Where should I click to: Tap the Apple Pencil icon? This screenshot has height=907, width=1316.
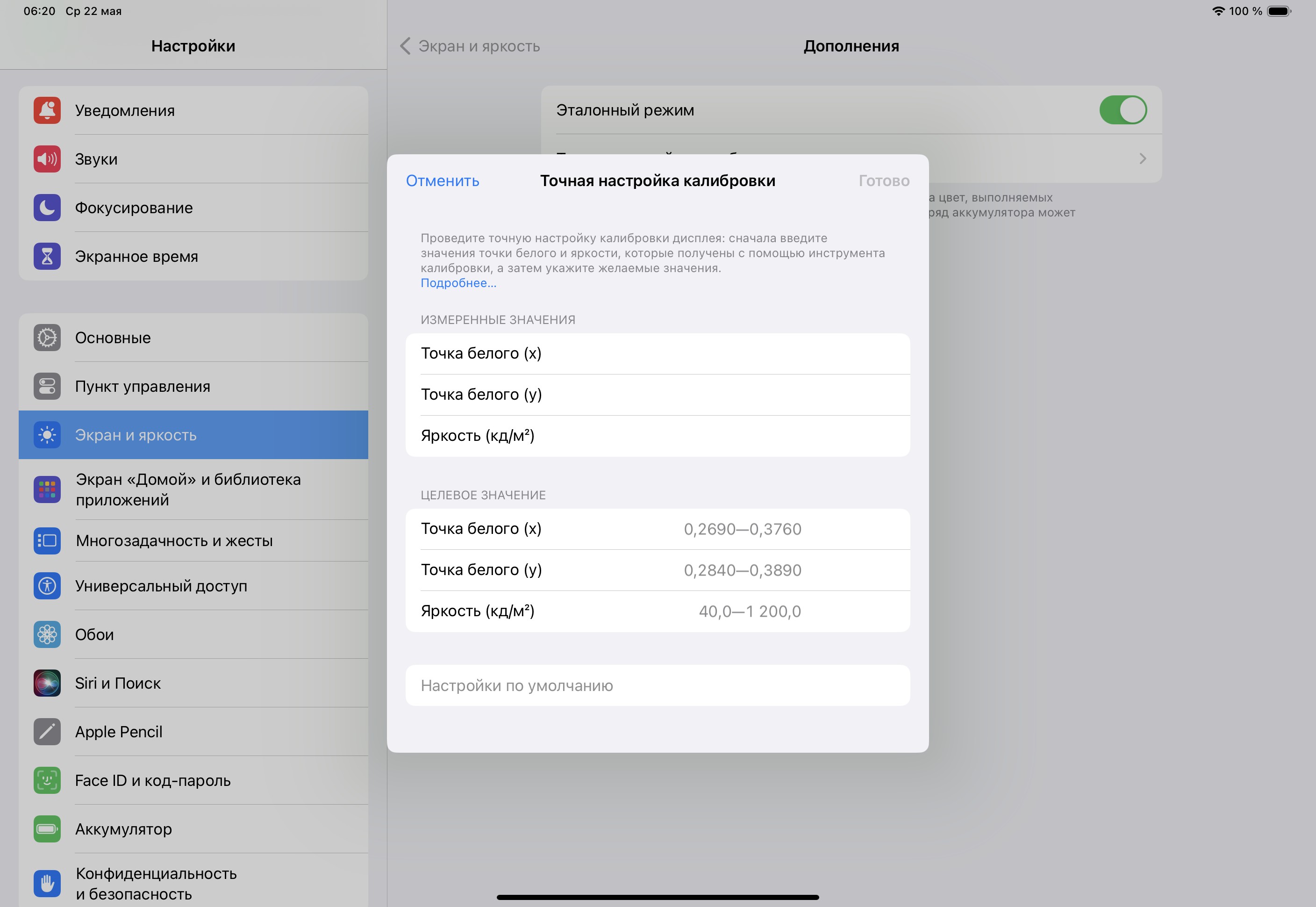click(47, 732)
